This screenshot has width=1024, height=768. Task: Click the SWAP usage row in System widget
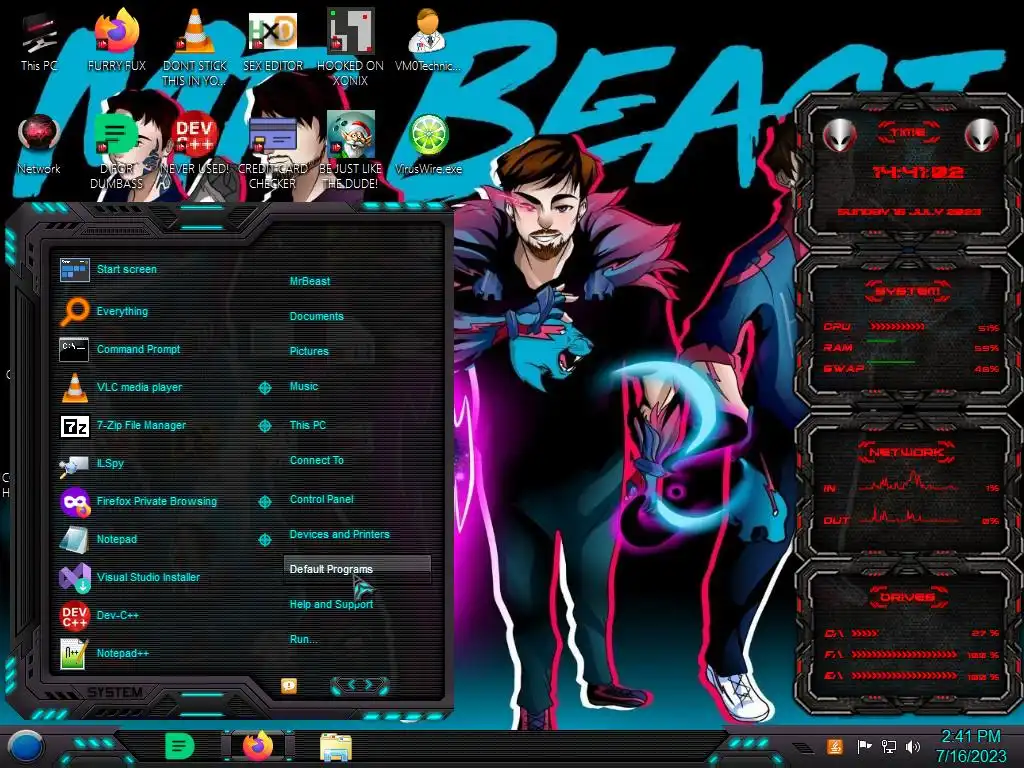tap(911, 368)
